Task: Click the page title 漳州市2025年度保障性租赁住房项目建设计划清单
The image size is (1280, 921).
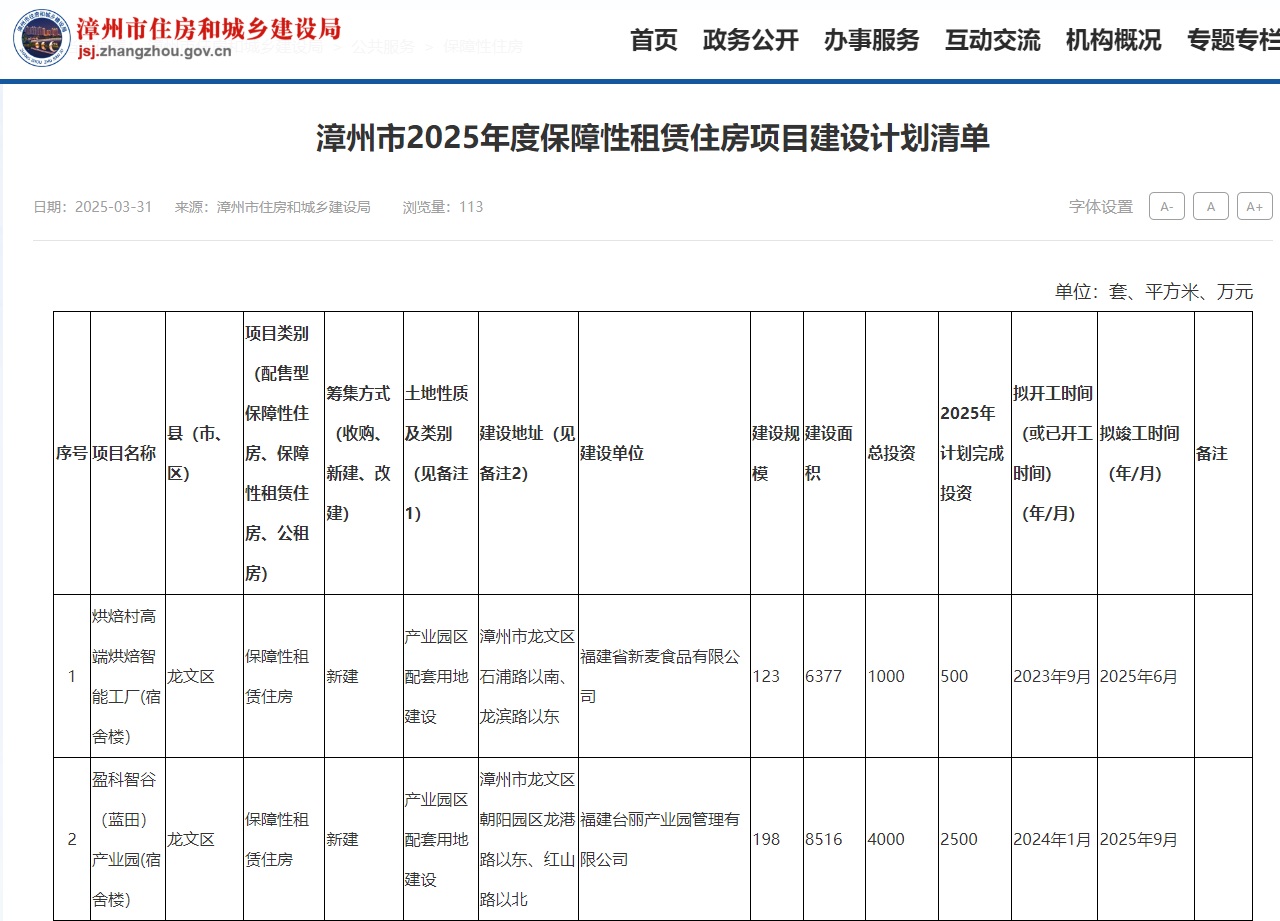Action: [653, 139]
